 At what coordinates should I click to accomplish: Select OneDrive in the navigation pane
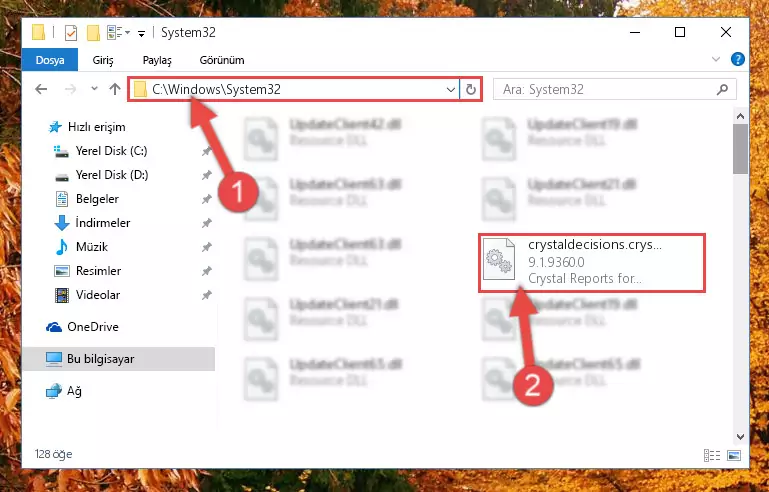(93, 327)
